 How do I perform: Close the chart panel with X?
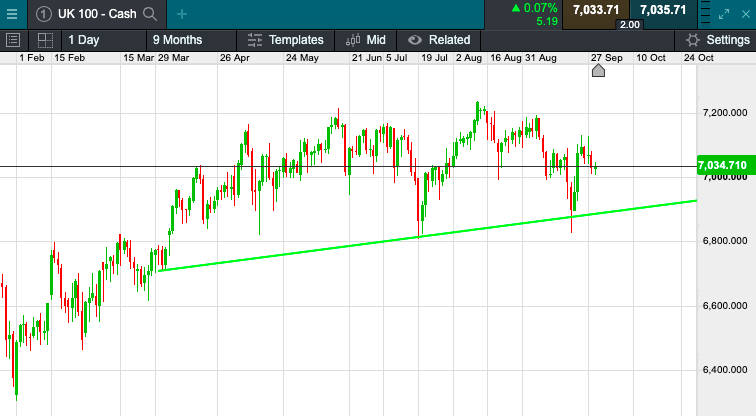746,14
